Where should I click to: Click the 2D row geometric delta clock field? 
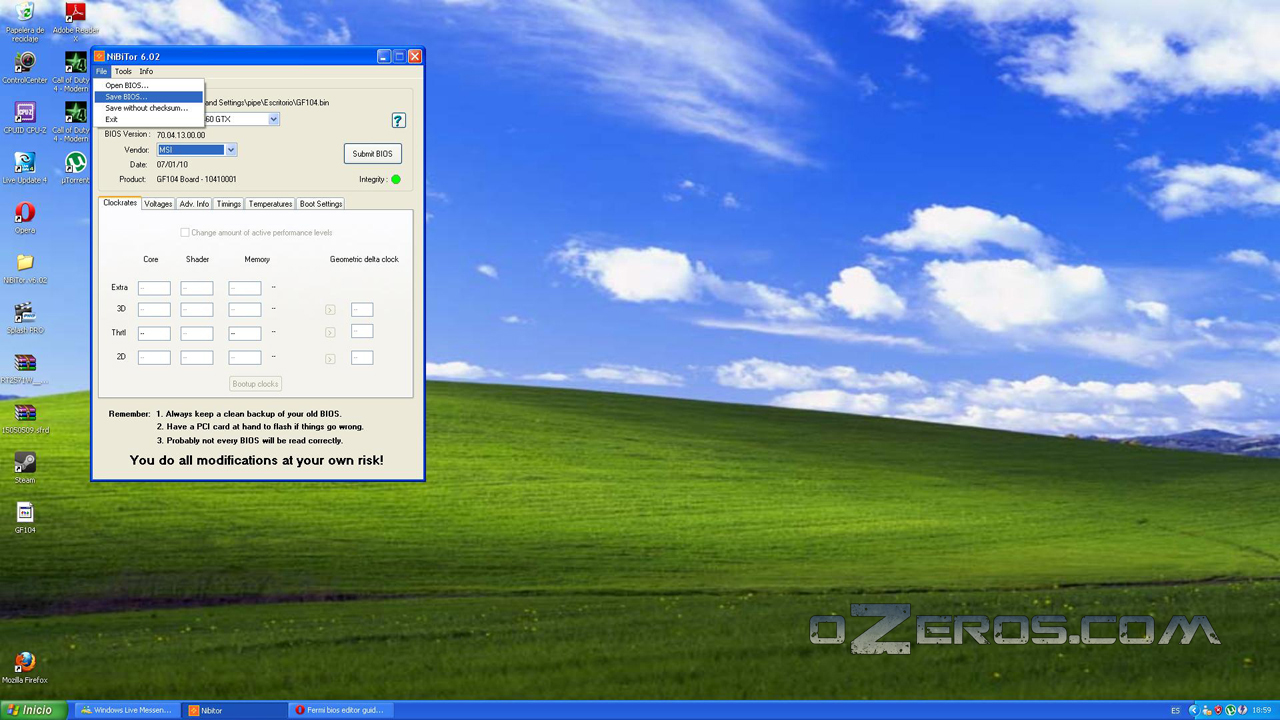[x=362, y=357]
